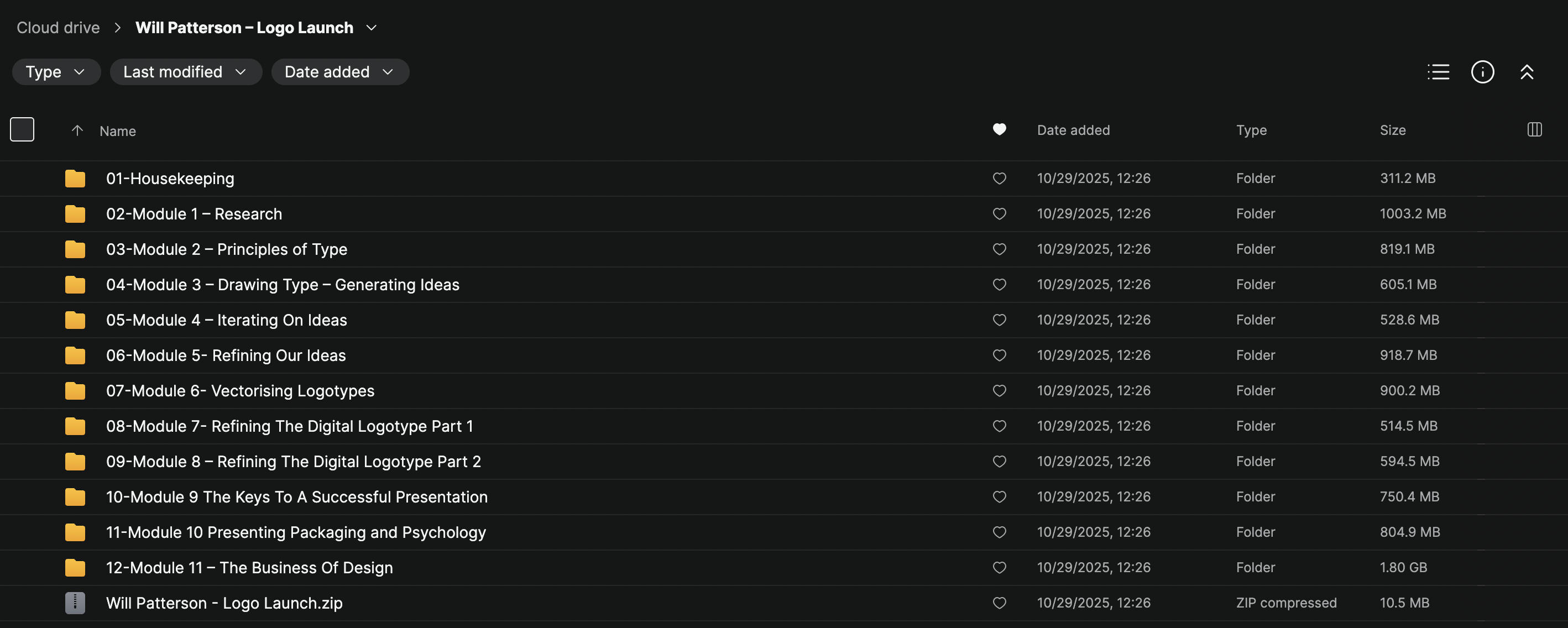Favorite the 02-Module 1 – Research folder
This screenshot has height=628, width=1568.
[999, 213]
